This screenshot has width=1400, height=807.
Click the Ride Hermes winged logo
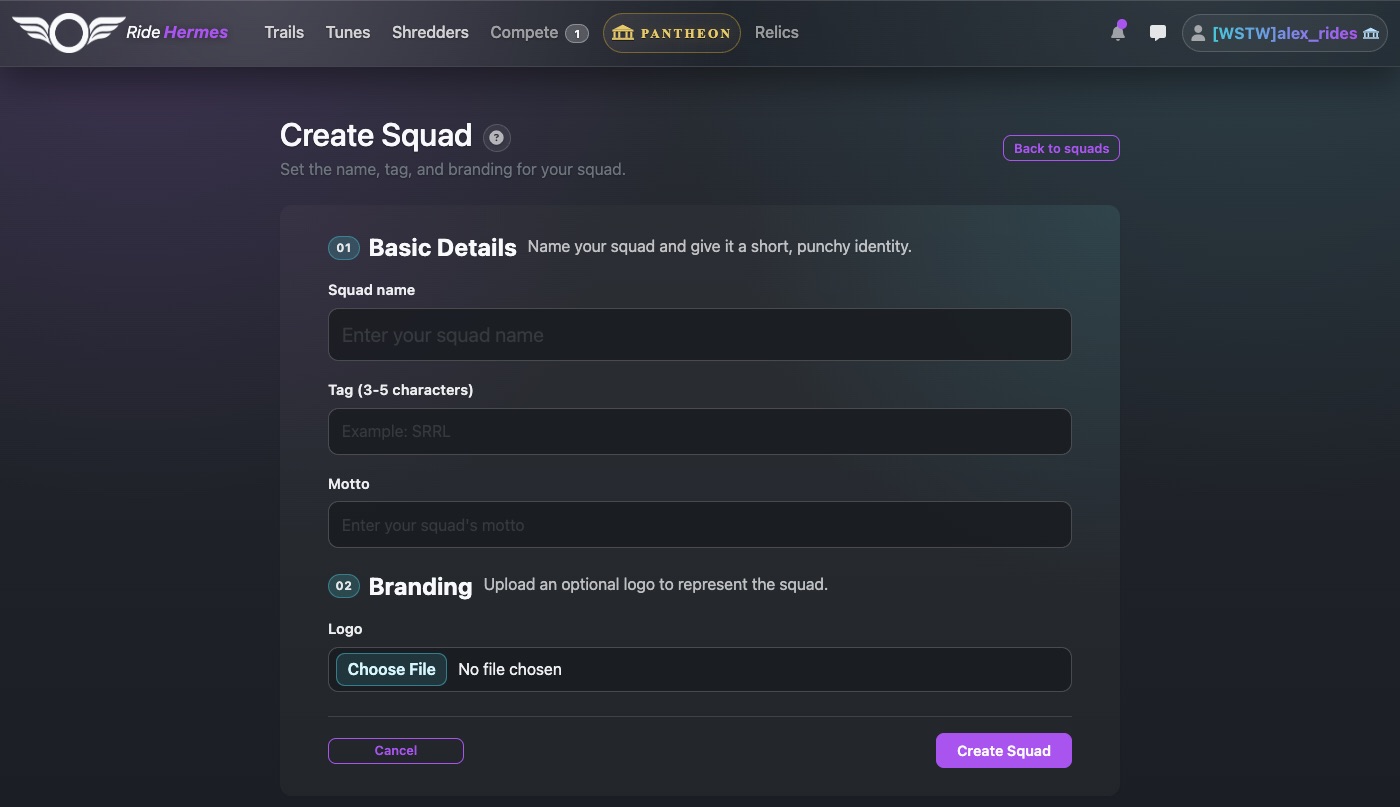tap(68, 33)
